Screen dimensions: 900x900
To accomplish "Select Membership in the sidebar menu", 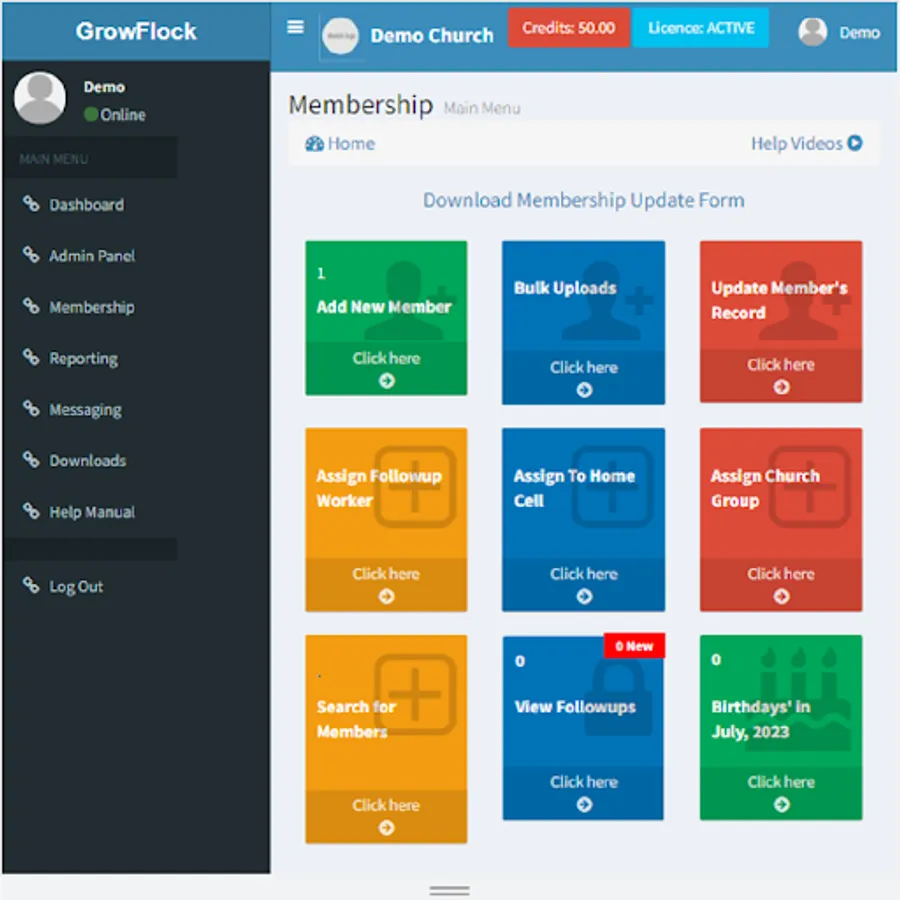I will [92, 307].
